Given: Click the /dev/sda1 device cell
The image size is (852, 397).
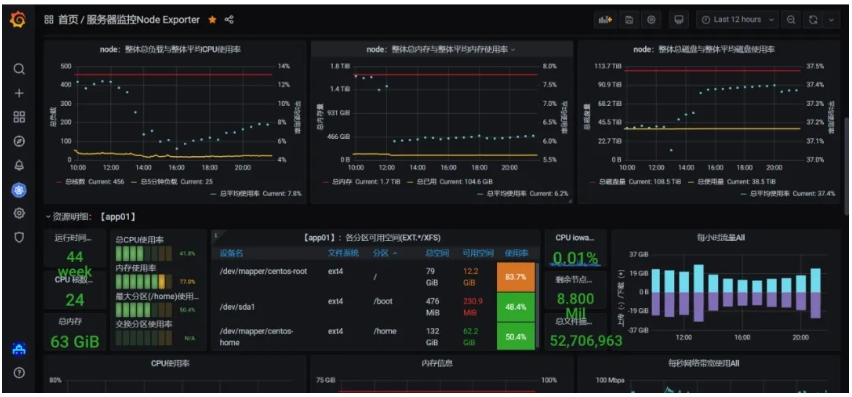Looking at the screenshot, I should (x=237, y=307).
